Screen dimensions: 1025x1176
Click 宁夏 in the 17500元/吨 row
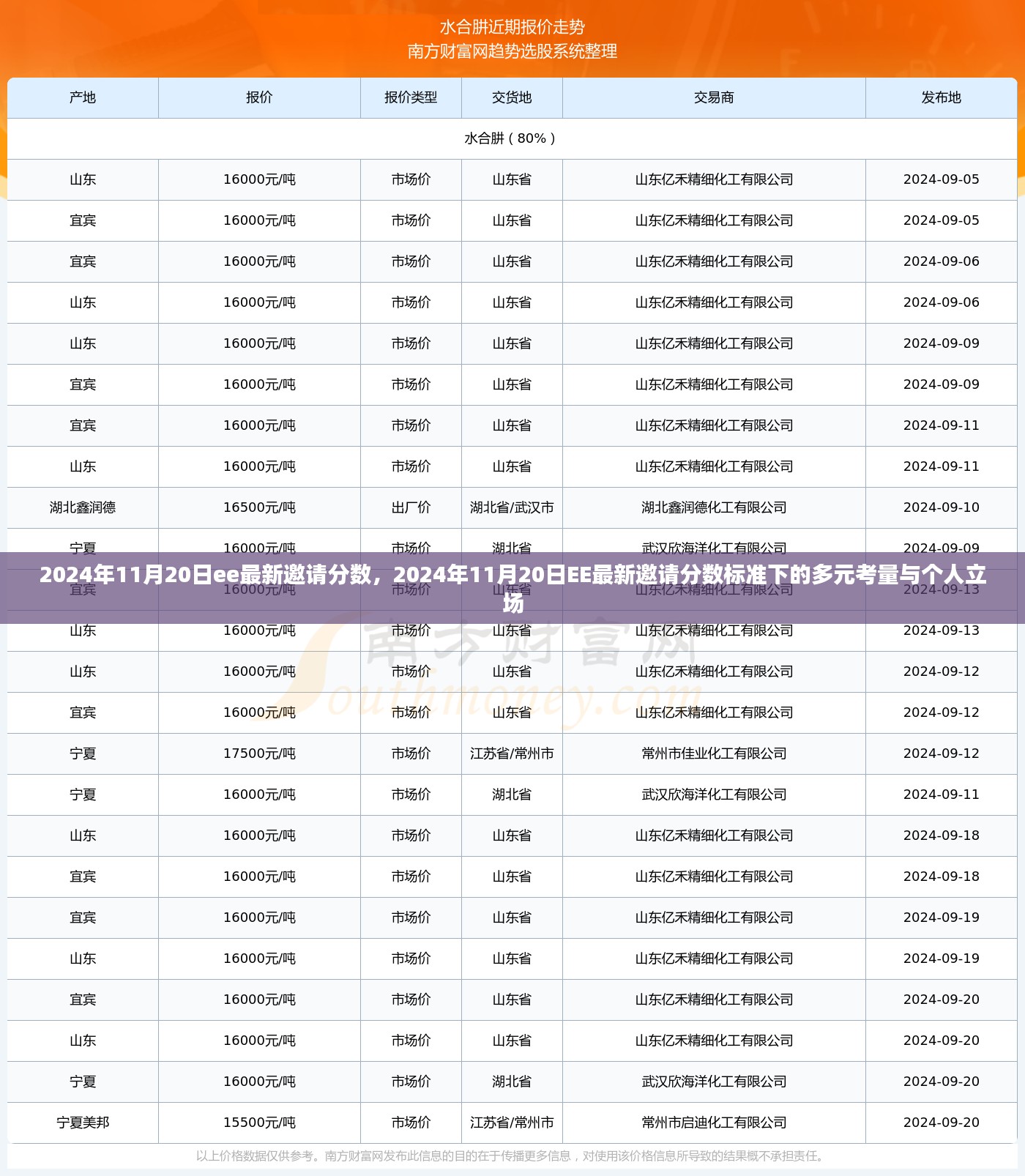point(83,753)
